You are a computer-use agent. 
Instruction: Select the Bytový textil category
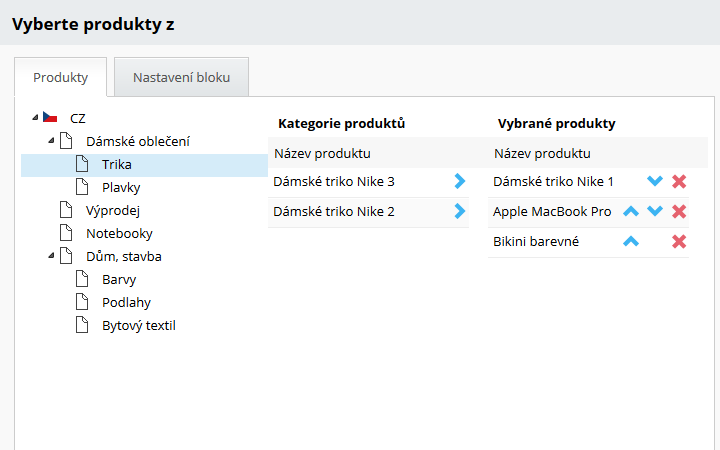[139, 325]
